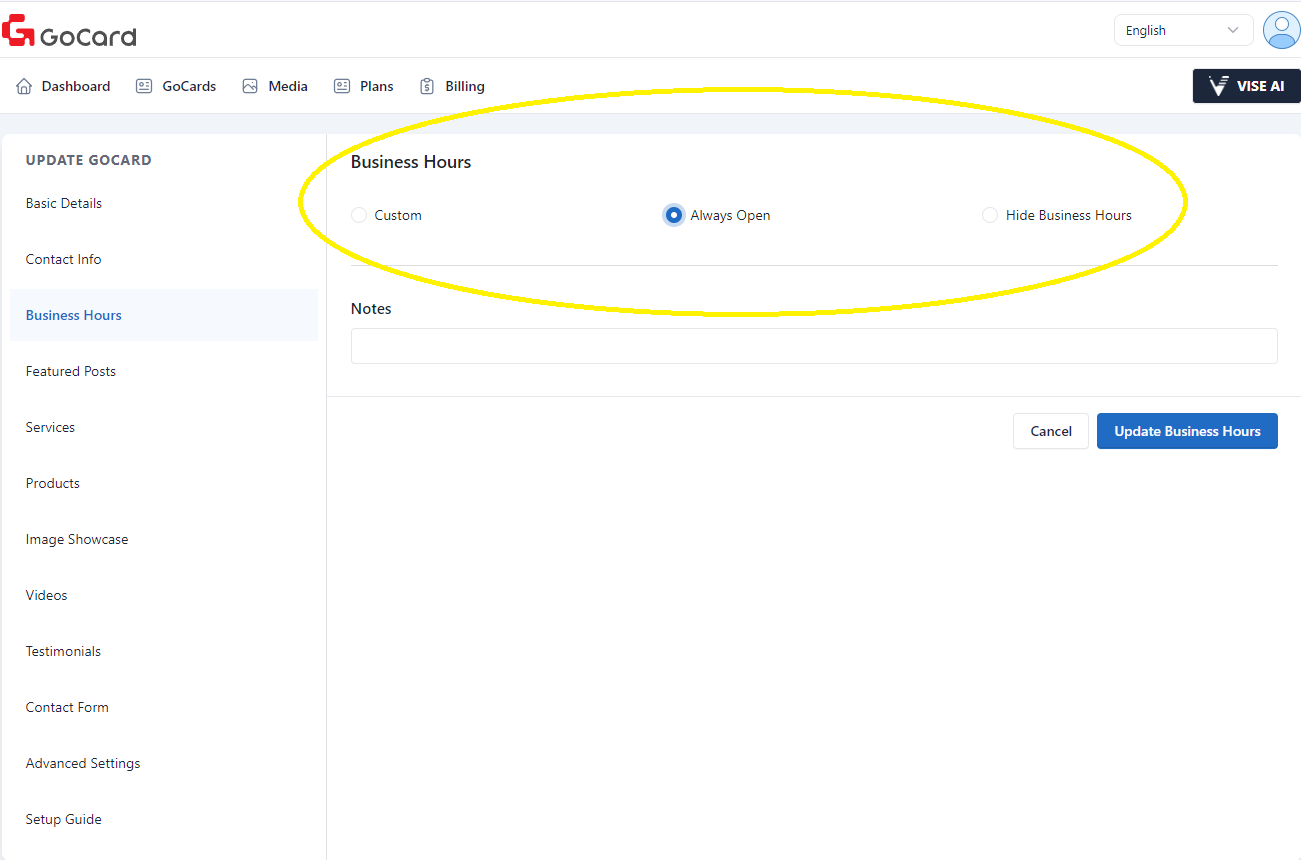Open Advanced Settings in sidebar
The width and height of the screenshot is (1301, 860).
[83, 763]
